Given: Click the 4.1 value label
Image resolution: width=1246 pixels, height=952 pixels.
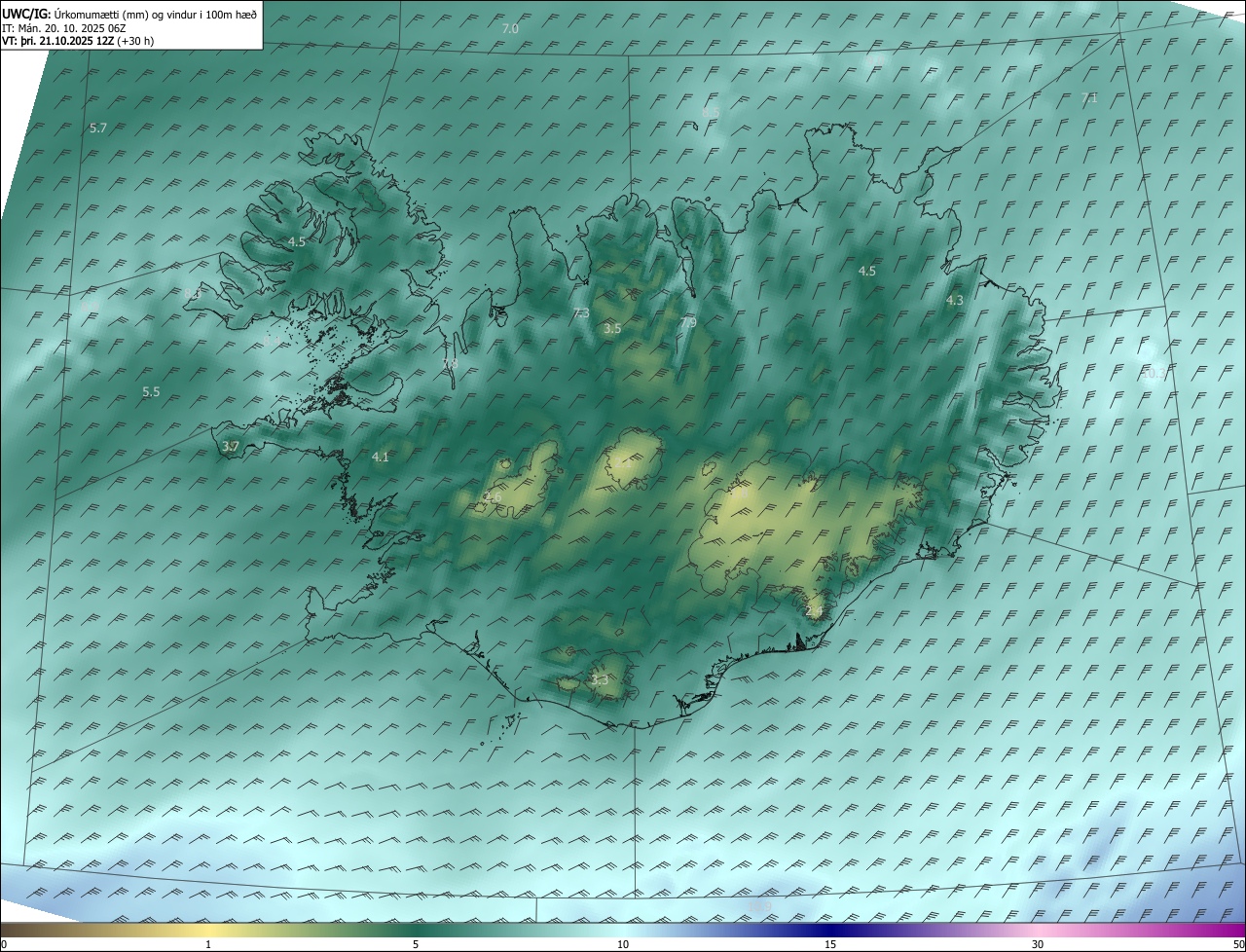Looking at the screenshot, I should pos(381,458).
